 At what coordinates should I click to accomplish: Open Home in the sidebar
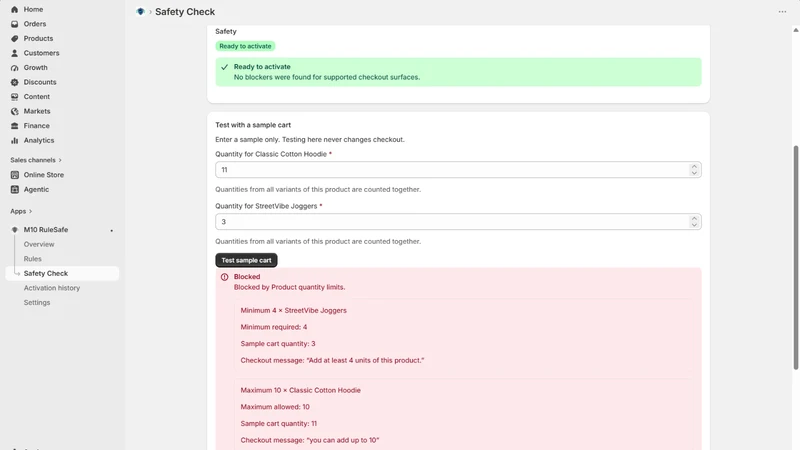click(33, 9)
